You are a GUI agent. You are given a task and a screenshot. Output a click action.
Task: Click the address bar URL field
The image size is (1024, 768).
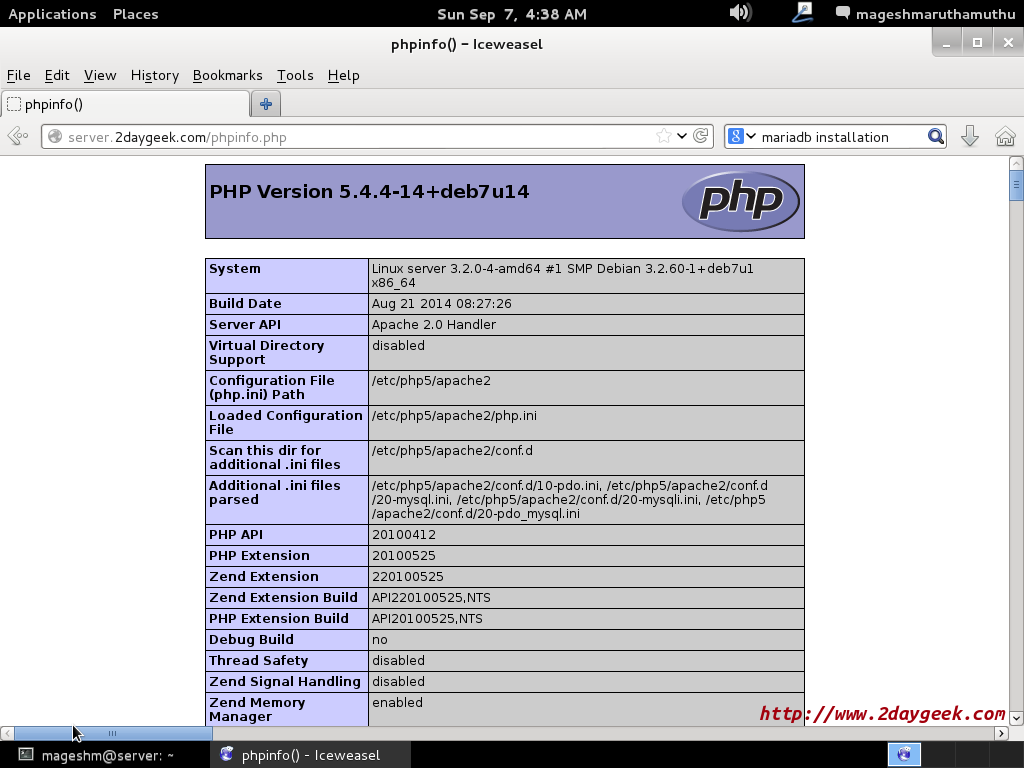(x=350, y=137)
